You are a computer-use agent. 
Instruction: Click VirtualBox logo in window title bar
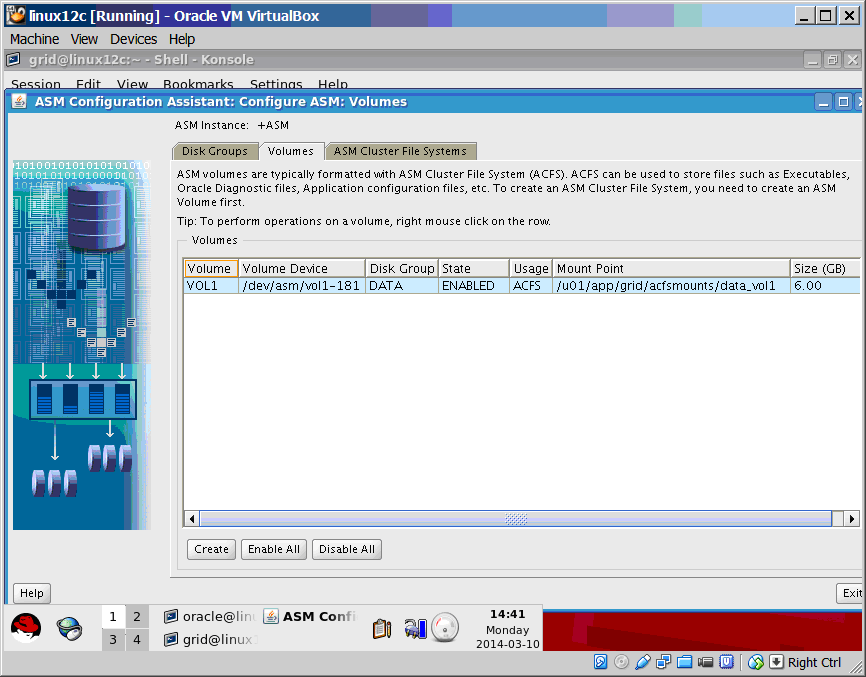click(x=15, y=15)
